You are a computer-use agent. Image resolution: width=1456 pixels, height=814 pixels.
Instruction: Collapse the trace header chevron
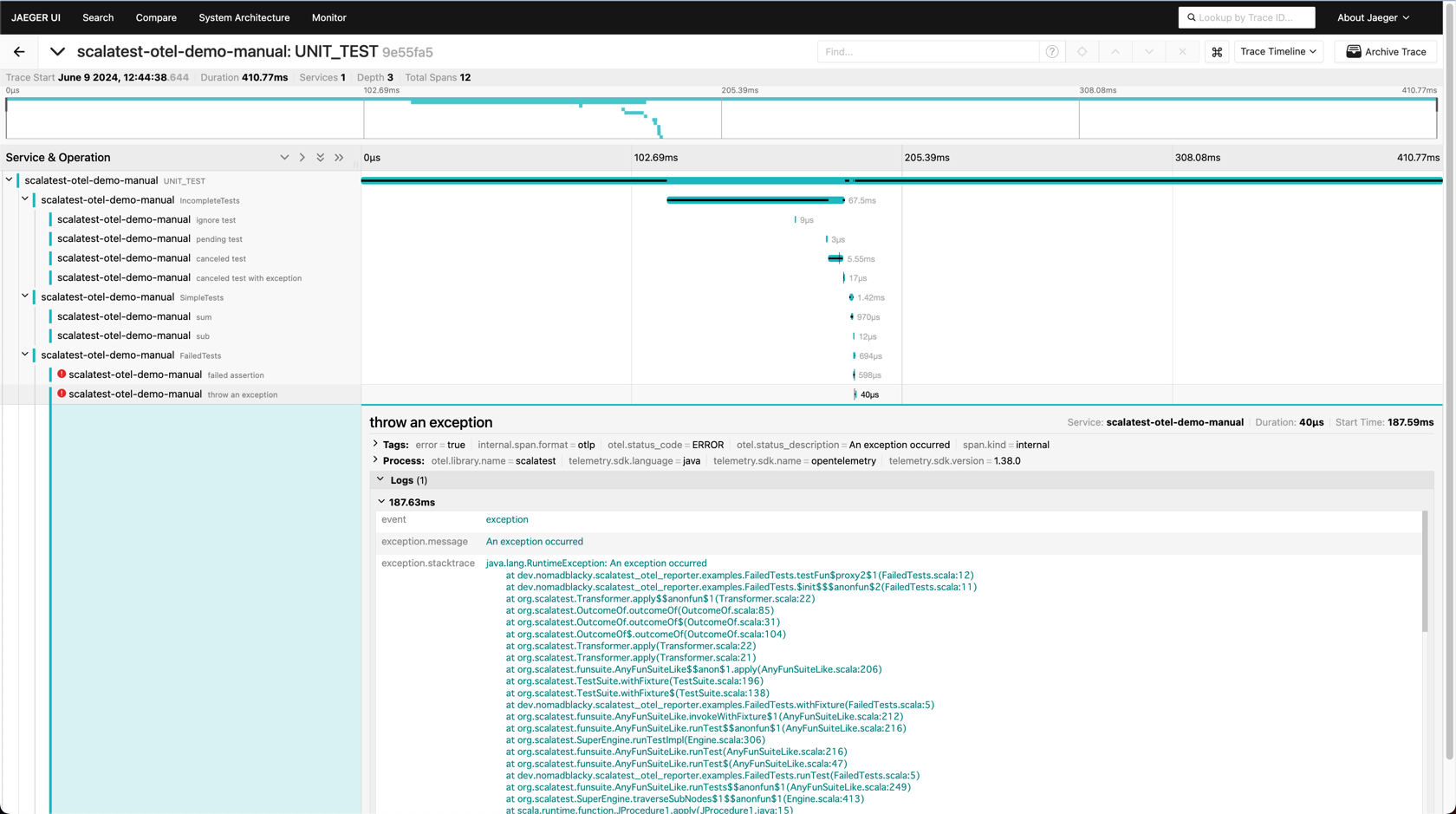click(x=57, y=52)
